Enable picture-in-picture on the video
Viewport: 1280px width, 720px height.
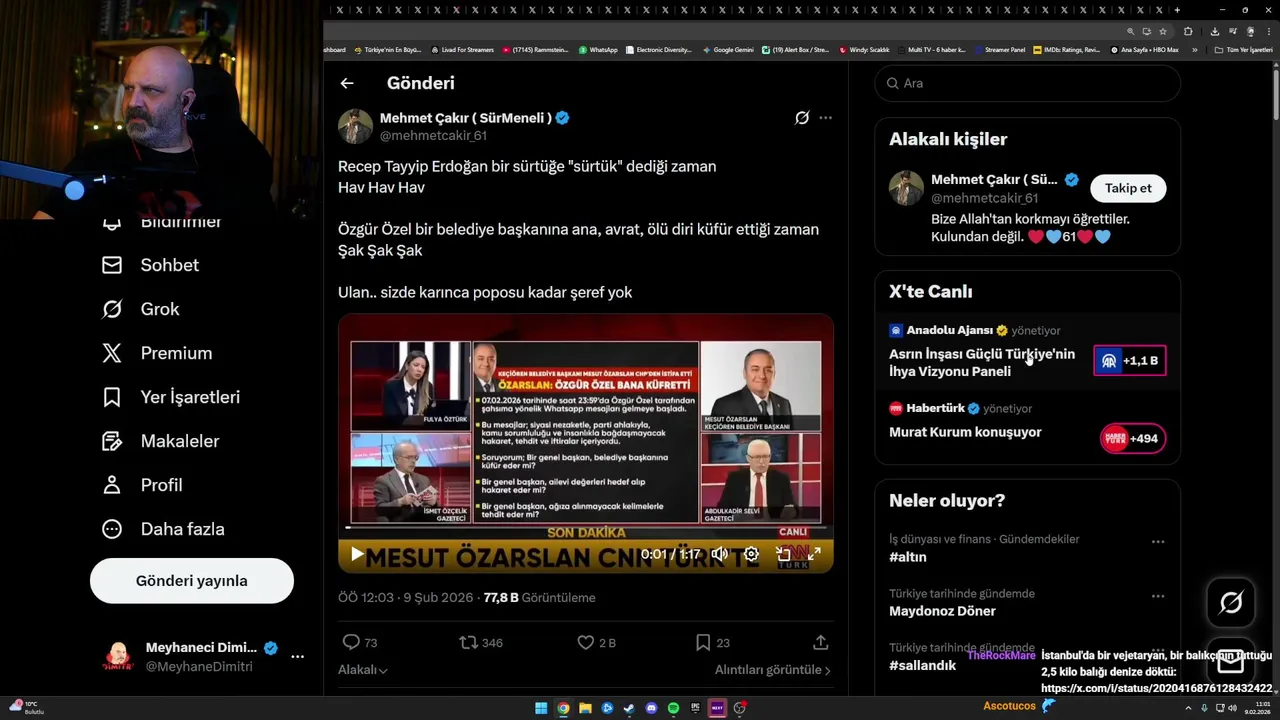click(784, 554)
